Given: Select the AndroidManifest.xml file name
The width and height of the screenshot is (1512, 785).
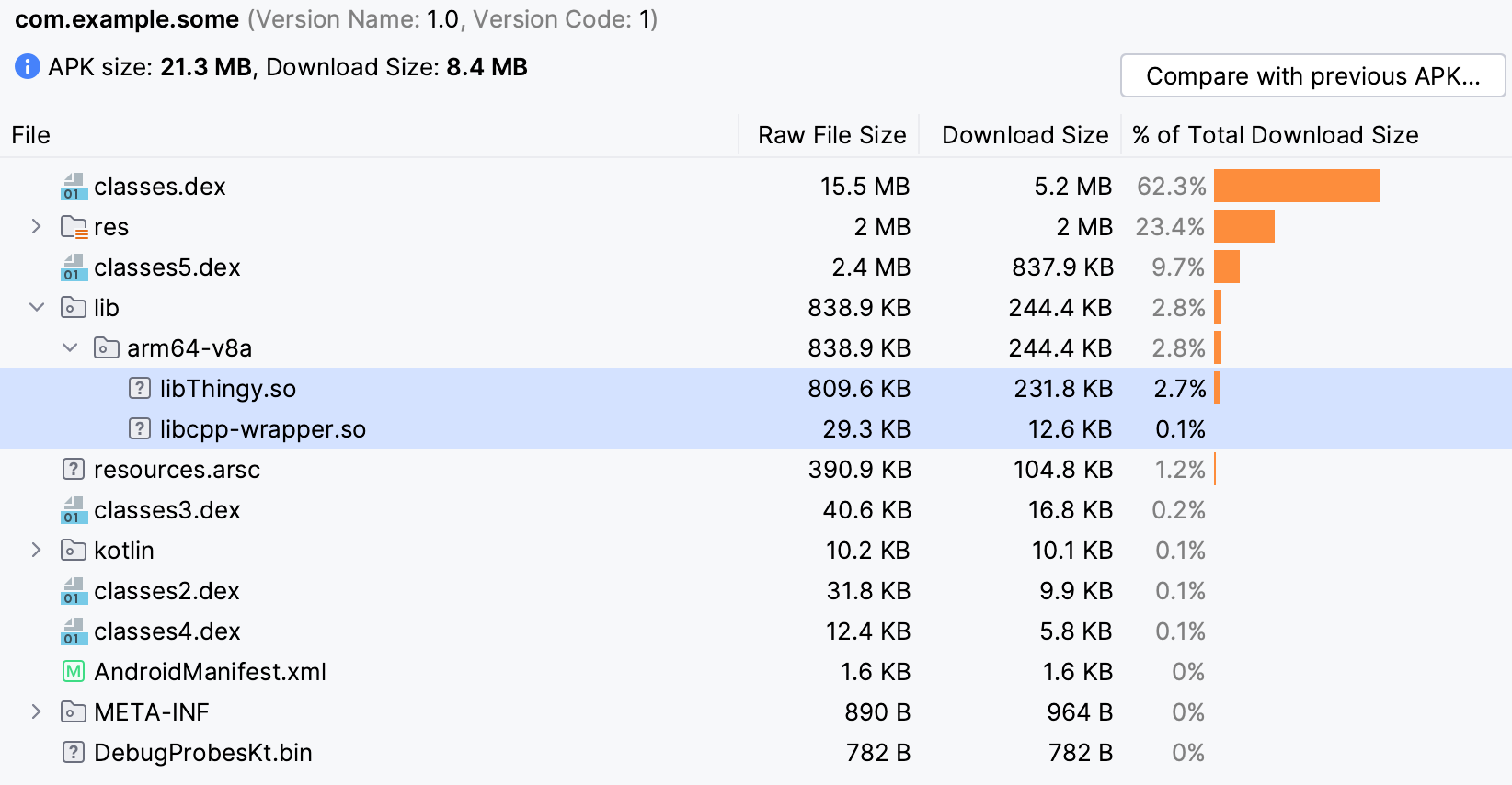Looking at the screenshot, I should 211,672.
